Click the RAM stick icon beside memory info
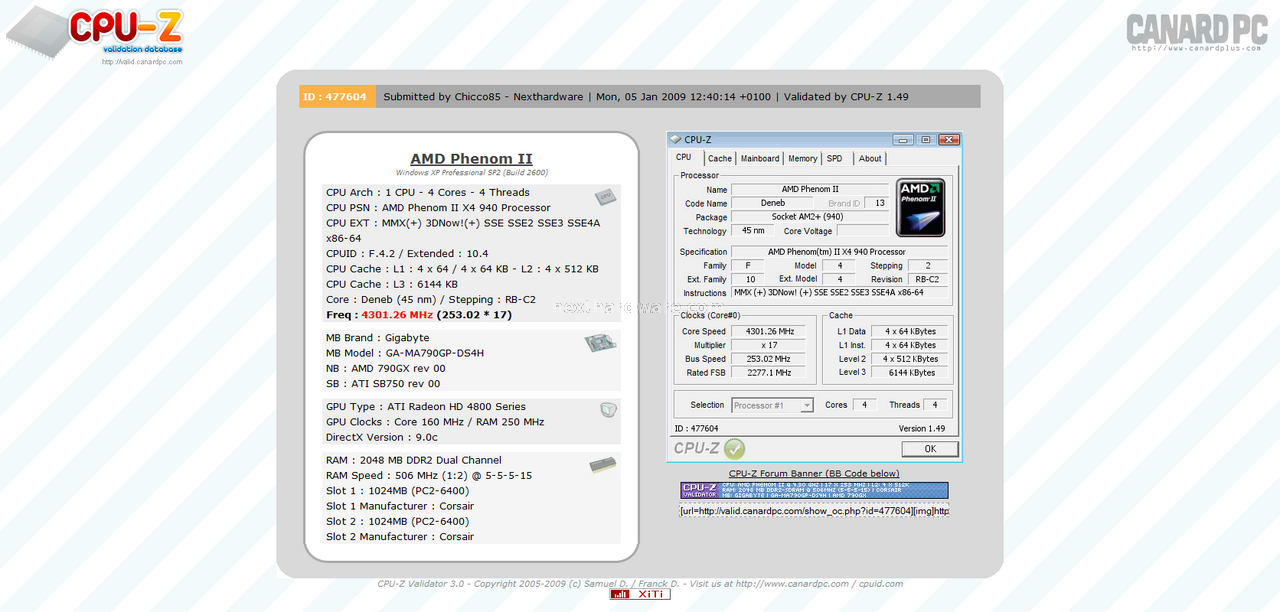 [603, 464]
